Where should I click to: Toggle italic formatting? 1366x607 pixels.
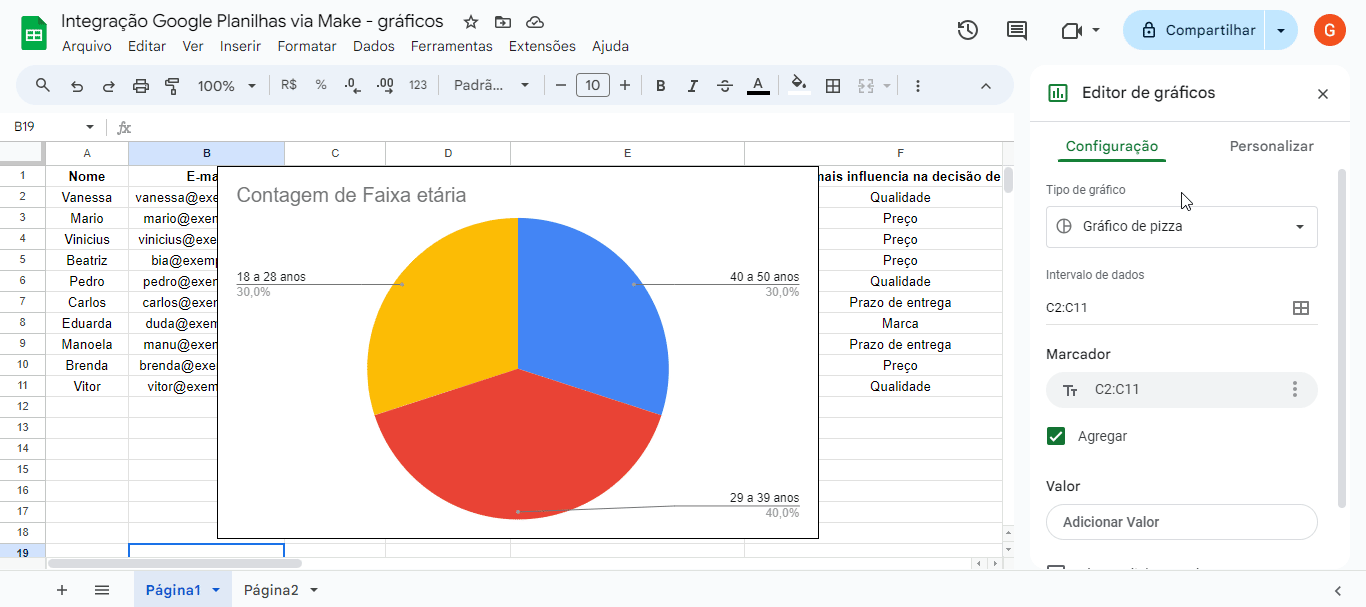click(692, 85)
